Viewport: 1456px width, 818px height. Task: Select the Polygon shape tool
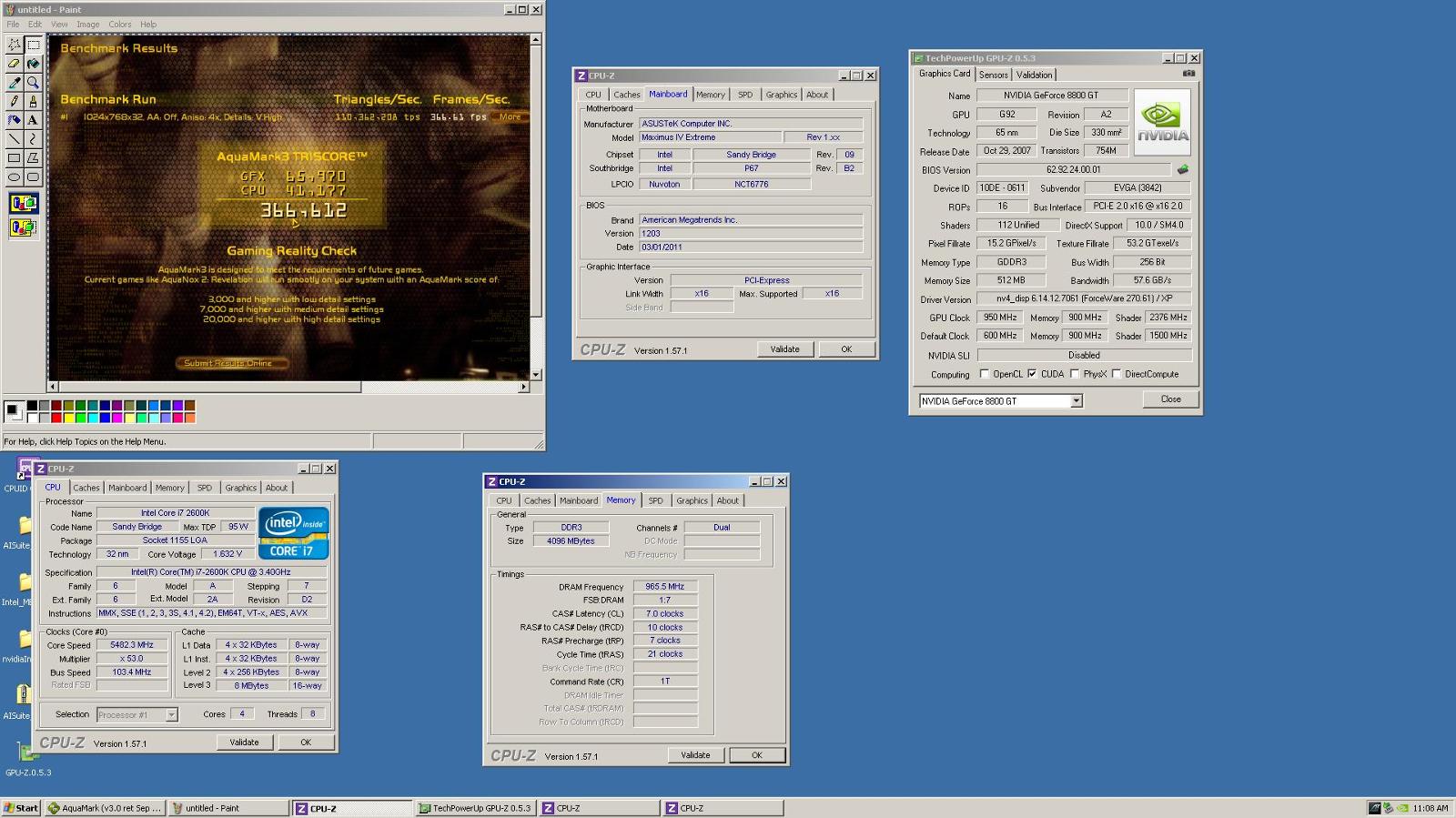click(33, 158)
